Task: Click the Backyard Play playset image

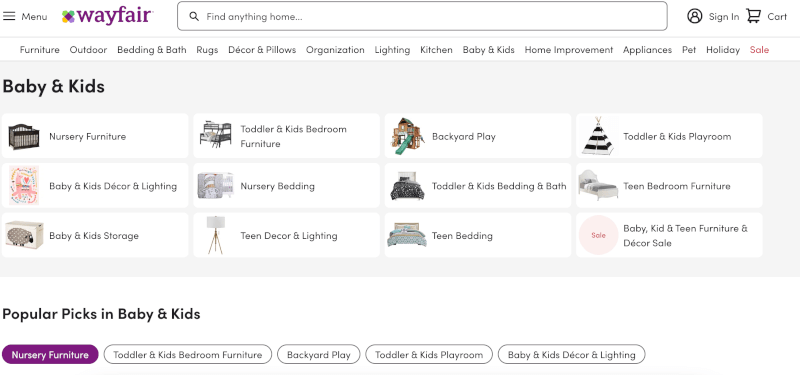Action: 408,136
